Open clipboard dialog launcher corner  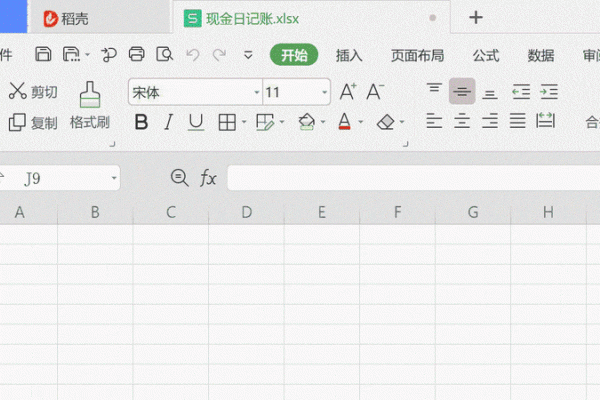pyautogui.click(x=112, y=144)
